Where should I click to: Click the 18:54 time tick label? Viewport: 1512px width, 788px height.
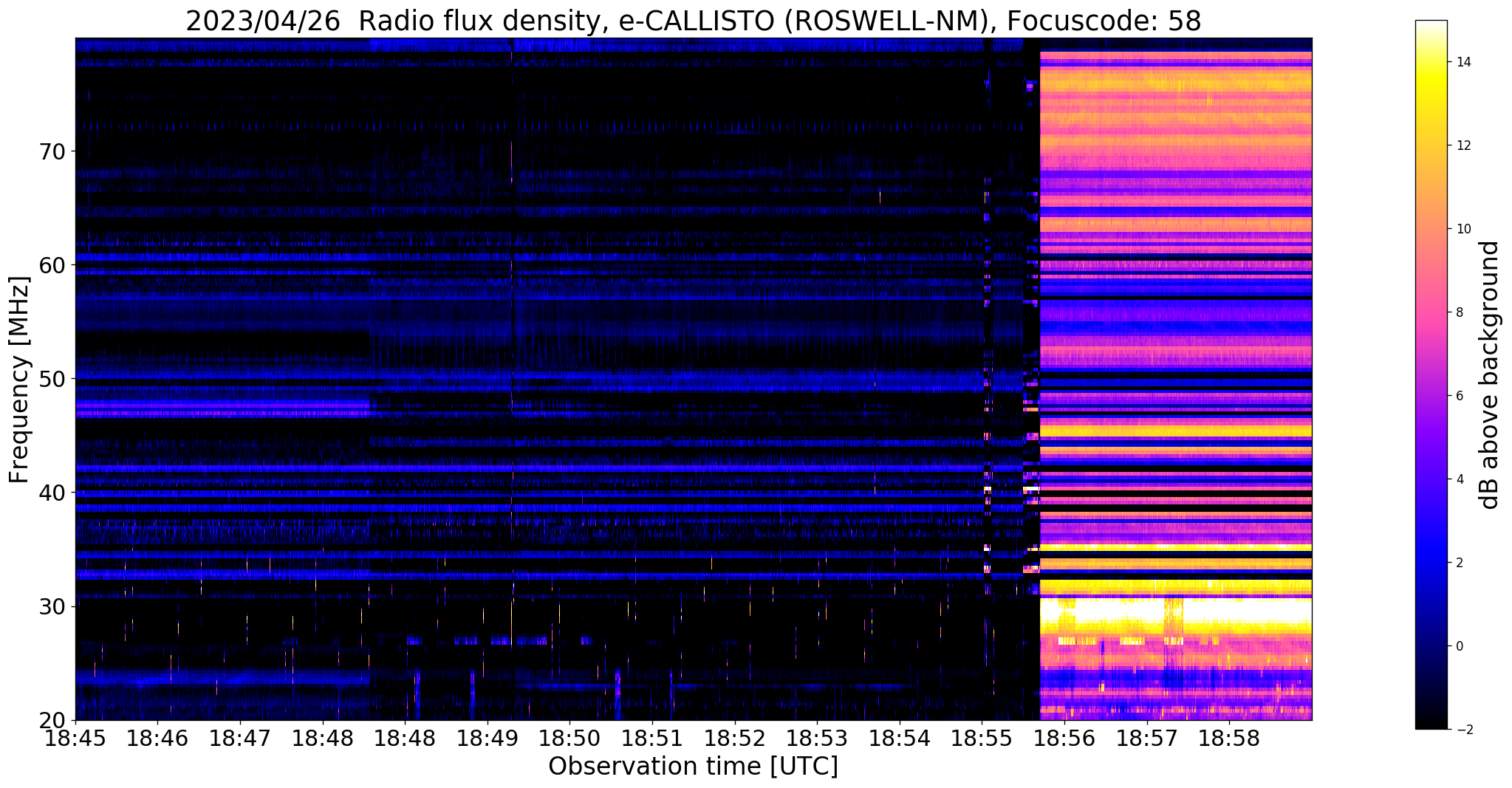coord(900,739)
